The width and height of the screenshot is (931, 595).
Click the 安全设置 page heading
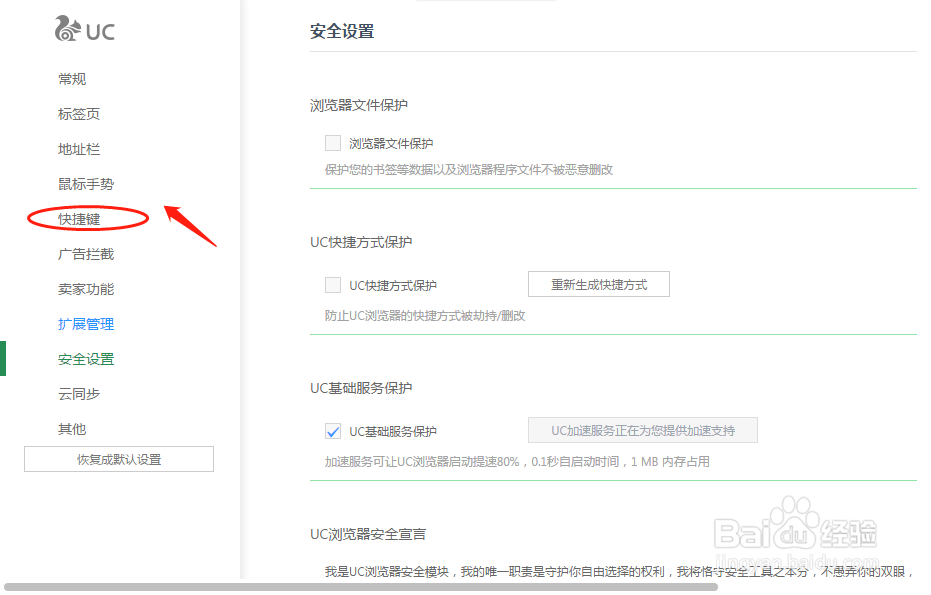tap(342, 31)
